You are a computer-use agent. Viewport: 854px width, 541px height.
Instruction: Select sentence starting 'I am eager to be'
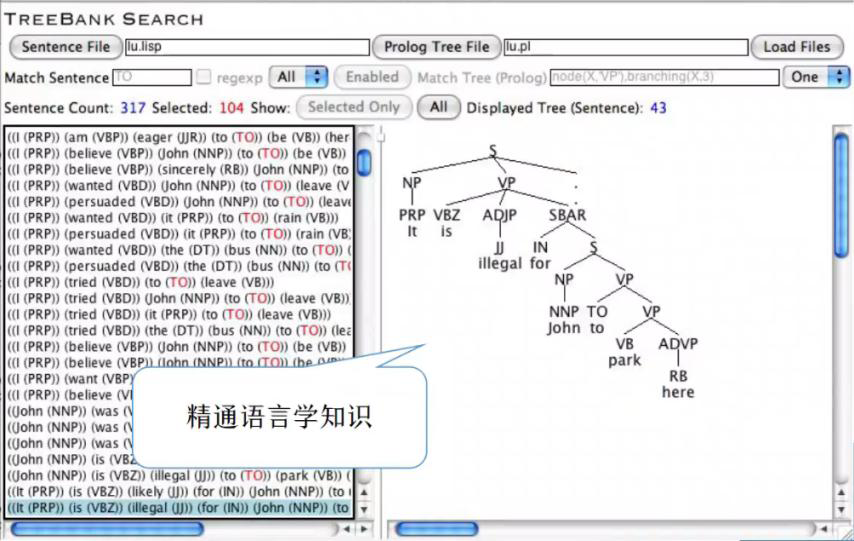[x=179, y=137]
